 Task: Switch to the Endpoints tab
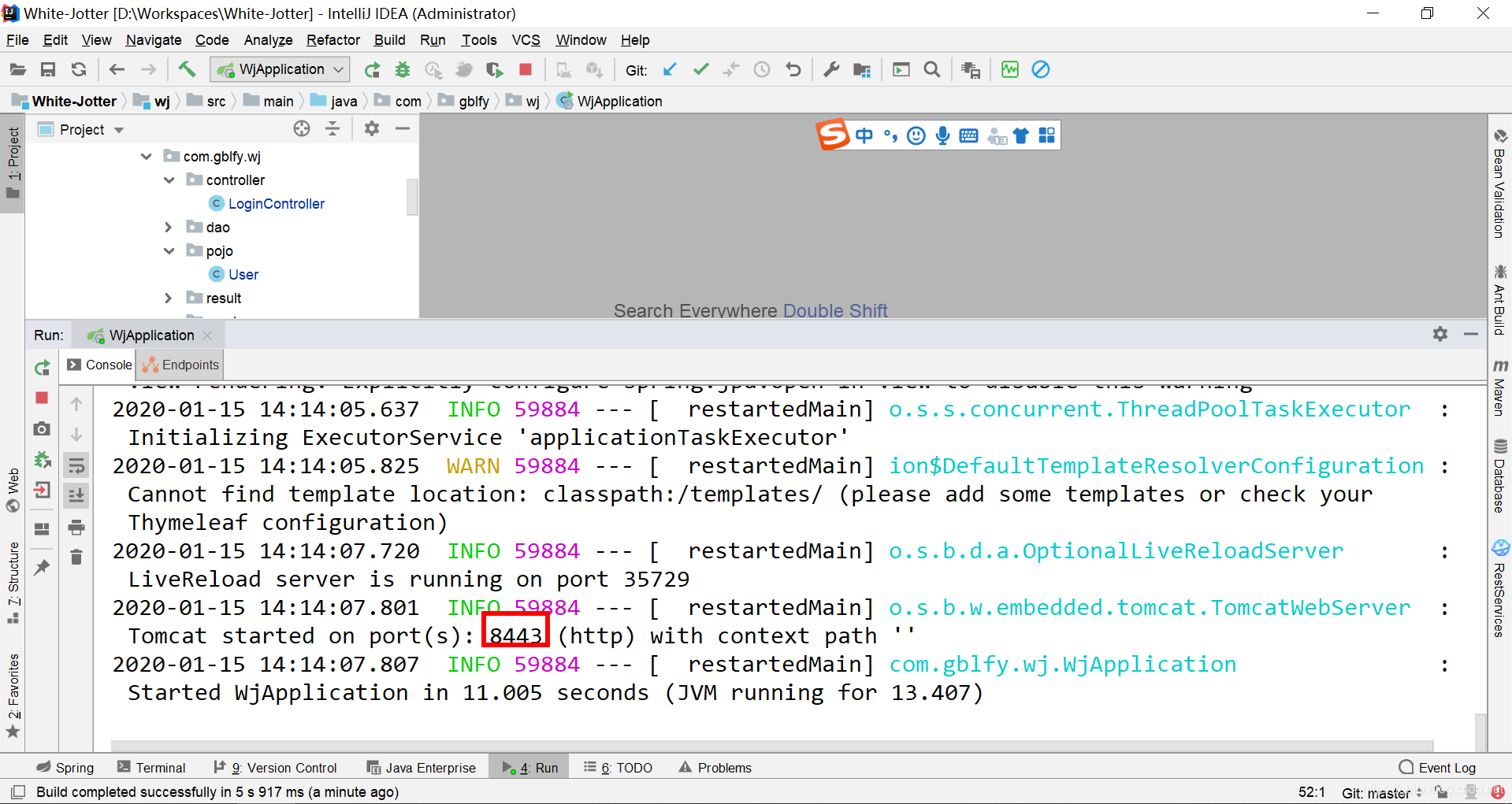181,365
